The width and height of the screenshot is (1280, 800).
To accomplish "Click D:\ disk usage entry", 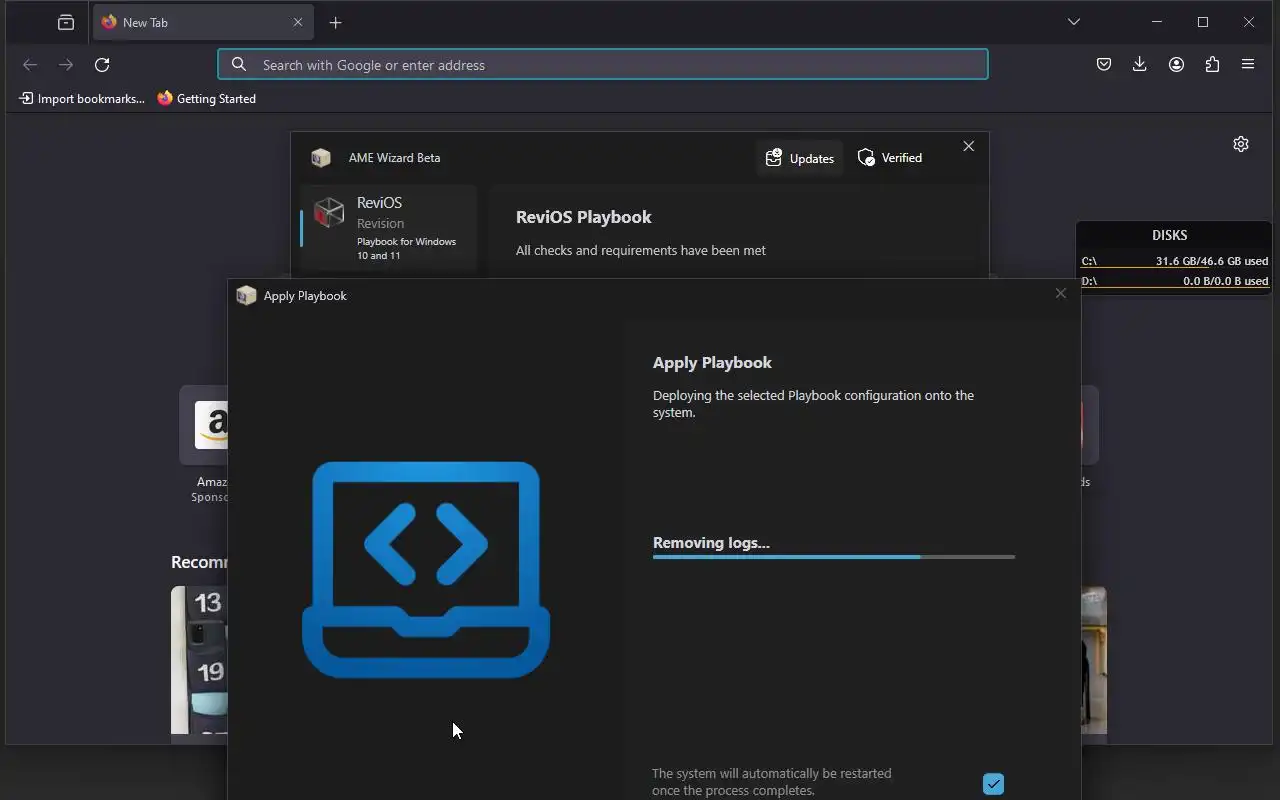I will [x=1174, y=281].
